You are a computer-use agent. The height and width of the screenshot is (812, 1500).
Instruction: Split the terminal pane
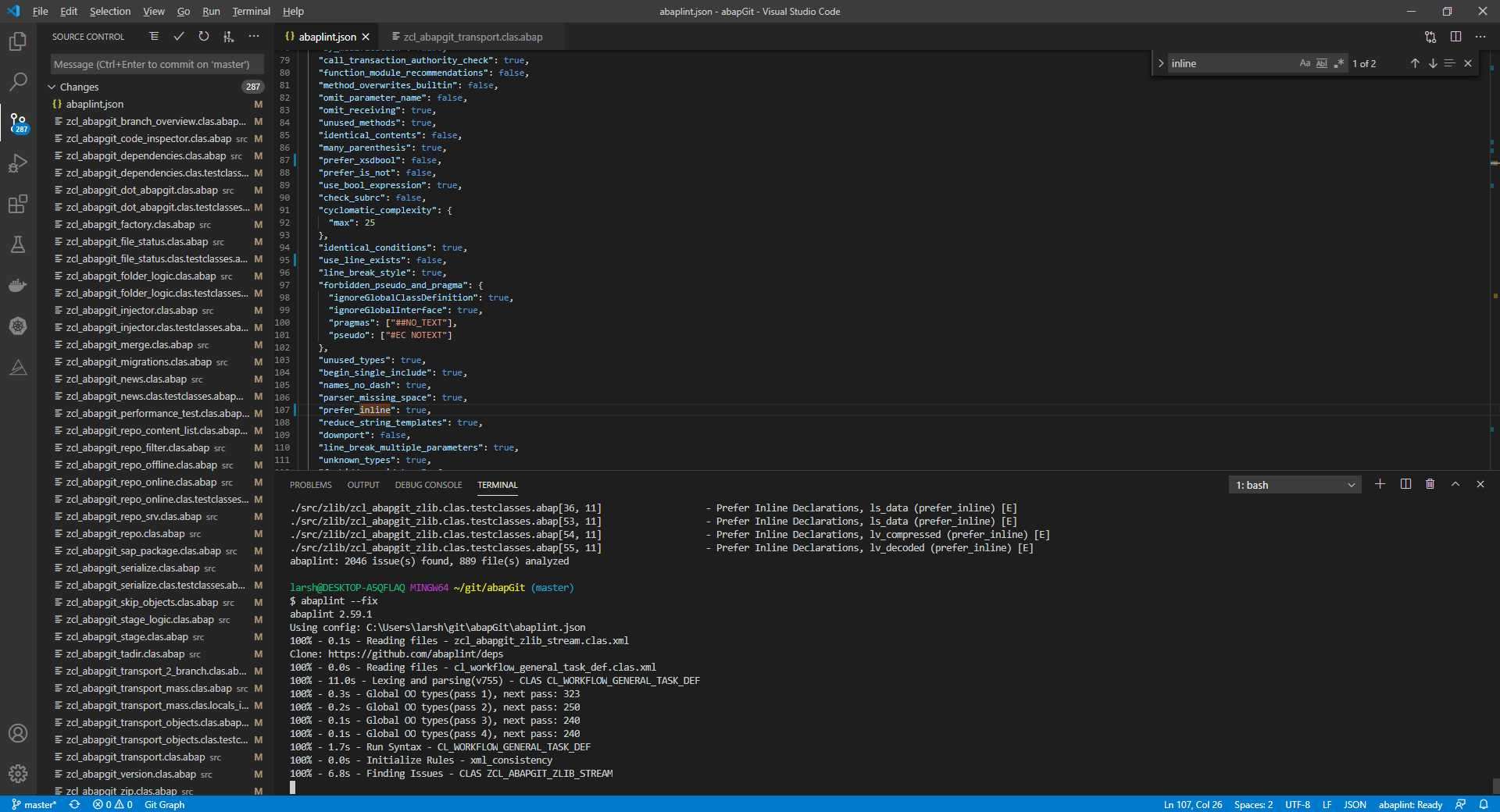1405,484
